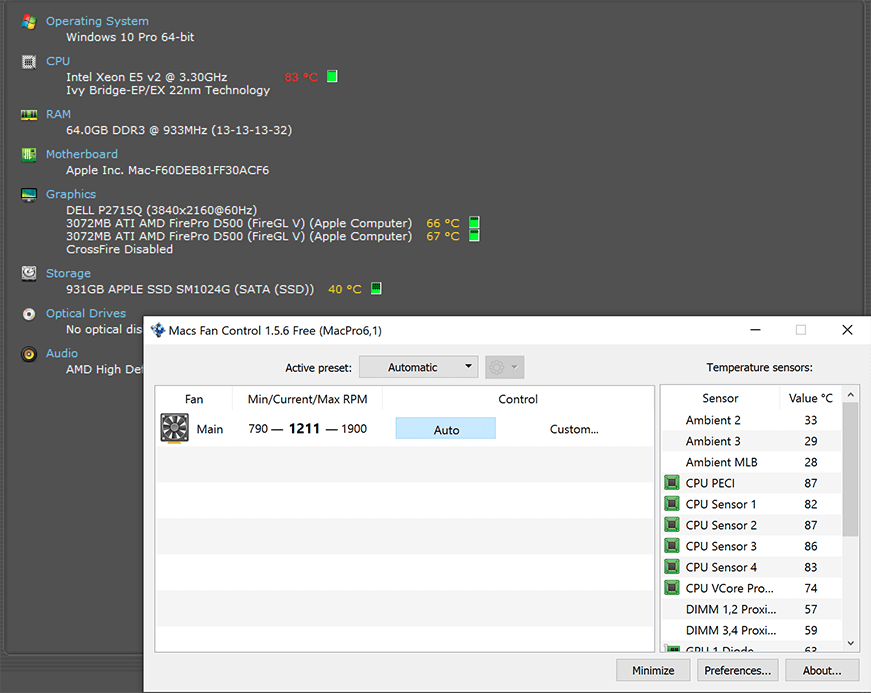871x693 pixels.
Task: Click the Control column header
Action: point(518,399)
